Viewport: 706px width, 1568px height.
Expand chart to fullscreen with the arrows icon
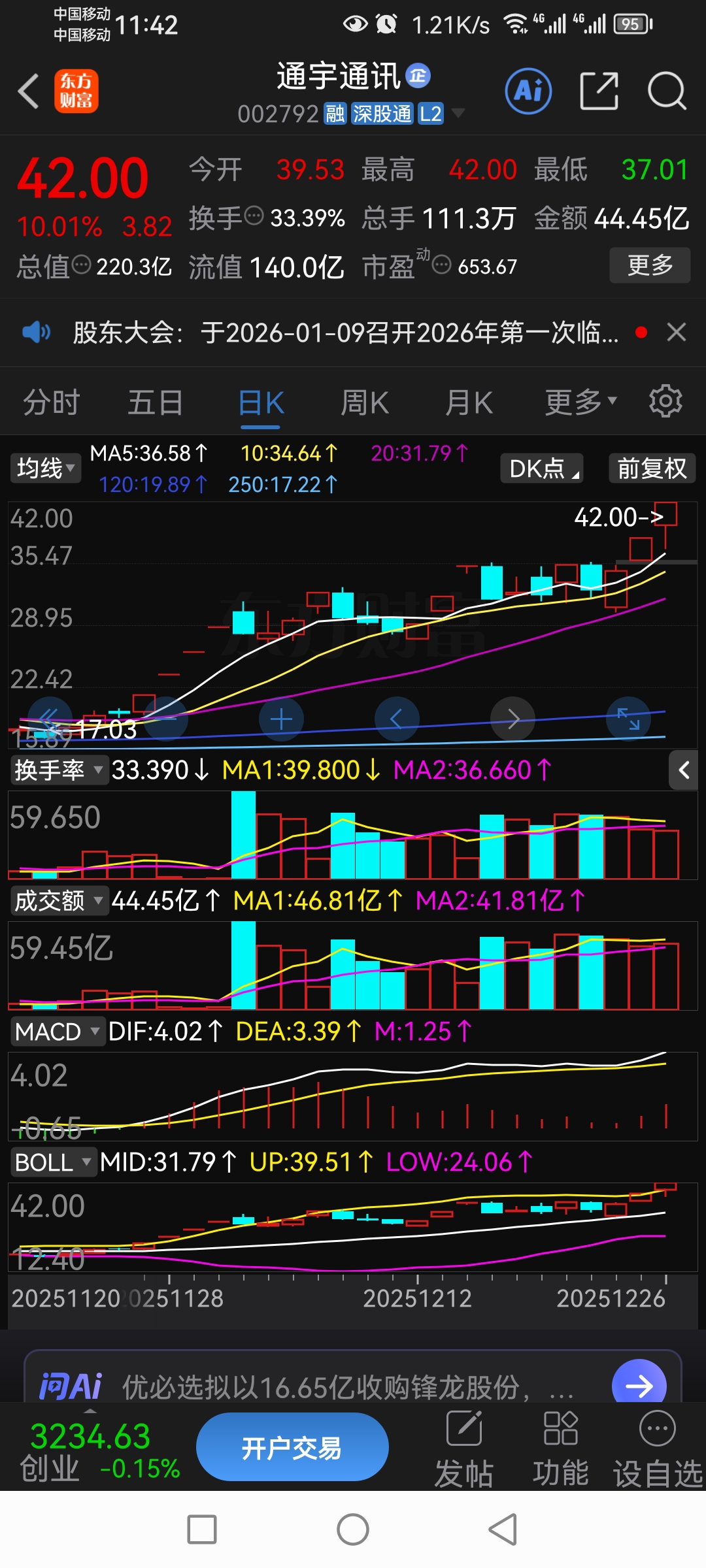pyautogui.click(x=628, y=719)
